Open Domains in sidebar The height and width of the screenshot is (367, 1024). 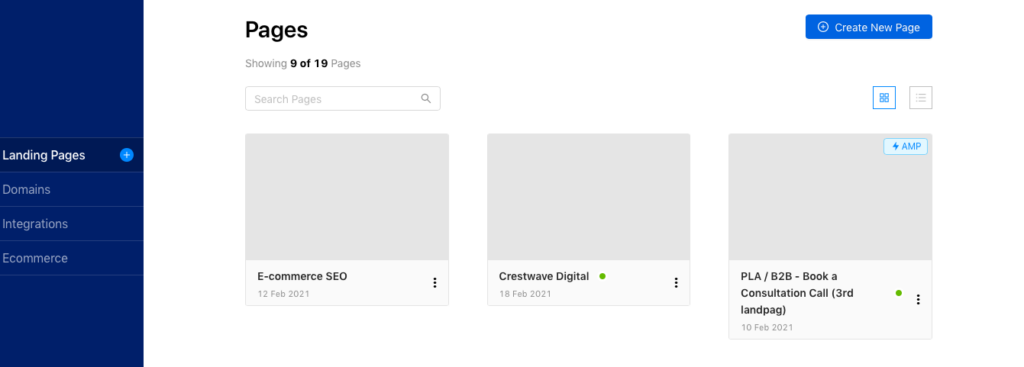pos(71,189)
